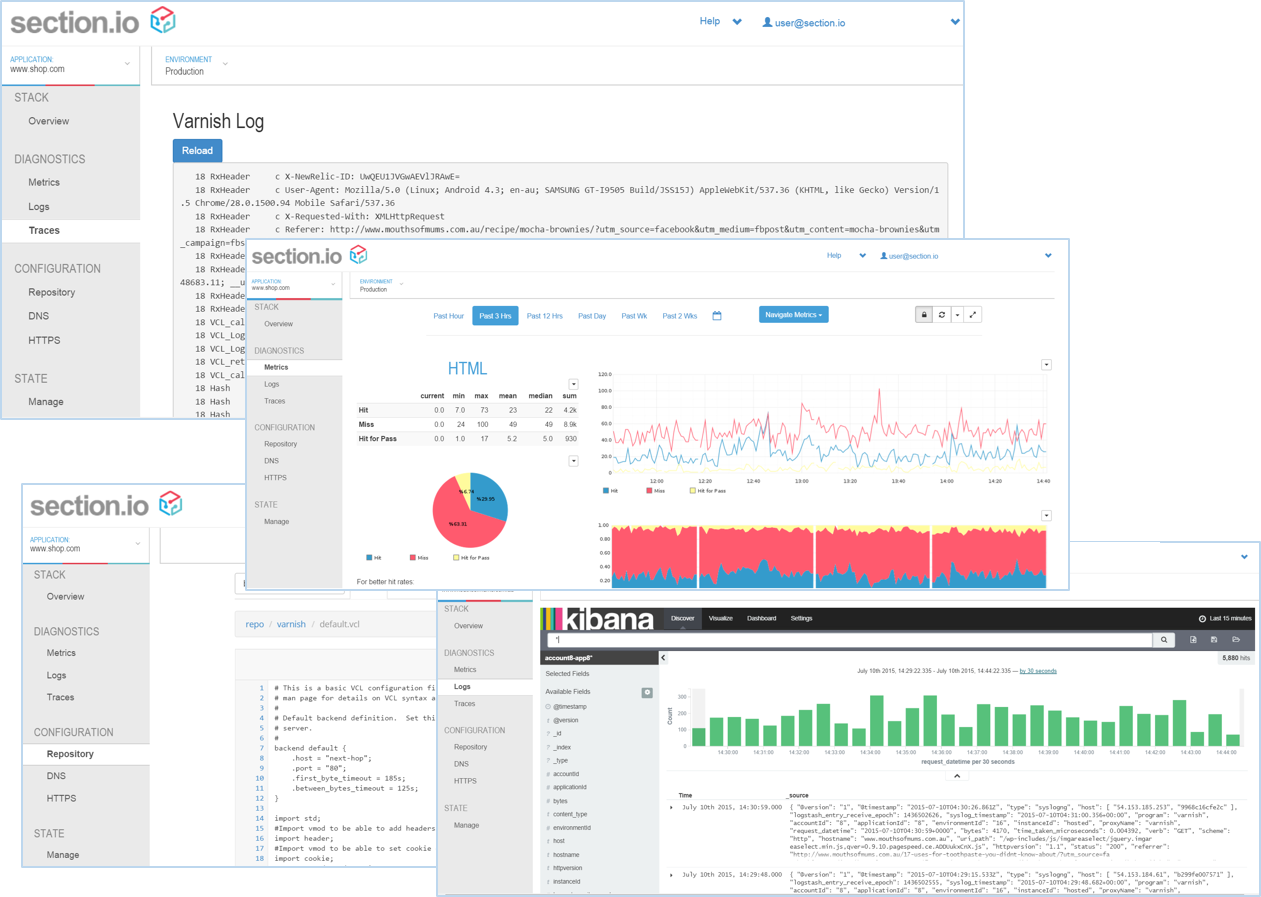Open the Application dropdown in the Repository window
The width and height of the screenshot is (1261, 897).
[85, 545]
